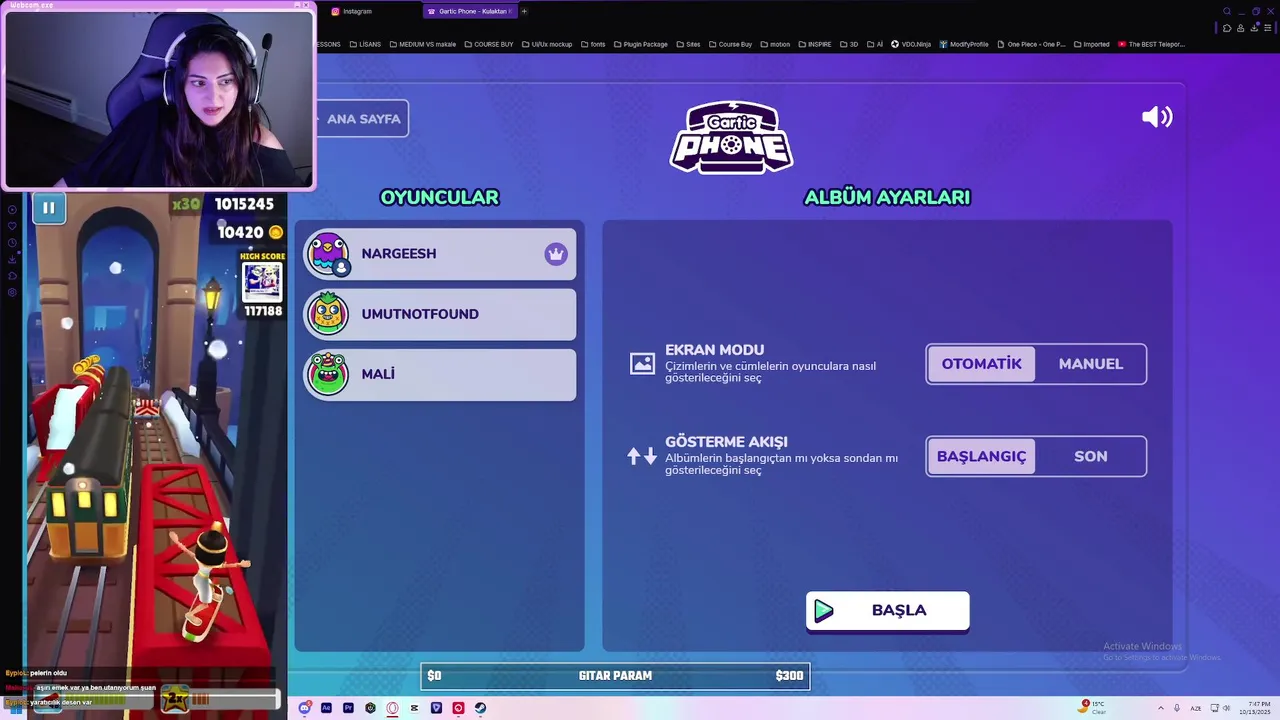Image resolution: width=1280 pixels, height=720 pixels.
Task: Pause the Subway Surfers game
Action: [48, 208]
